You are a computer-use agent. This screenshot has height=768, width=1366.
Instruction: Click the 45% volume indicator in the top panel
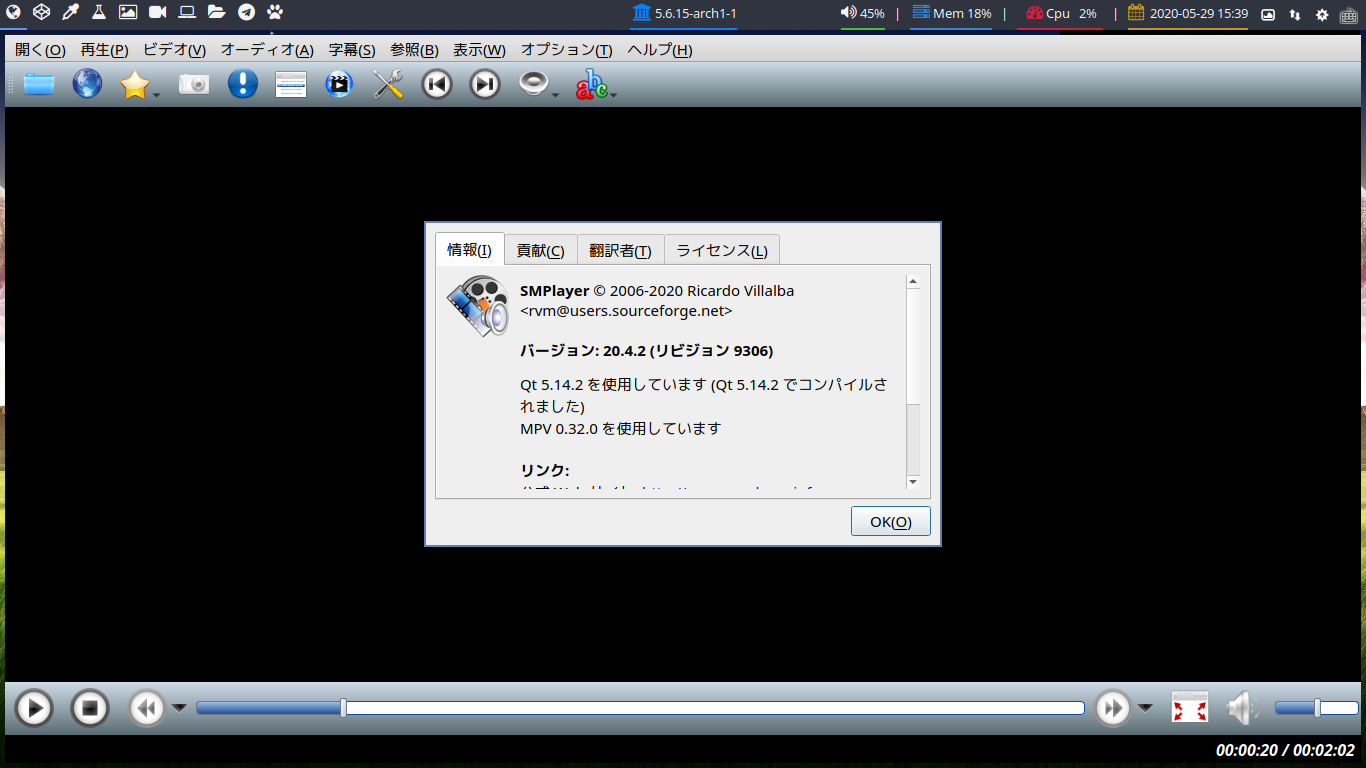[x=862, y=14]
